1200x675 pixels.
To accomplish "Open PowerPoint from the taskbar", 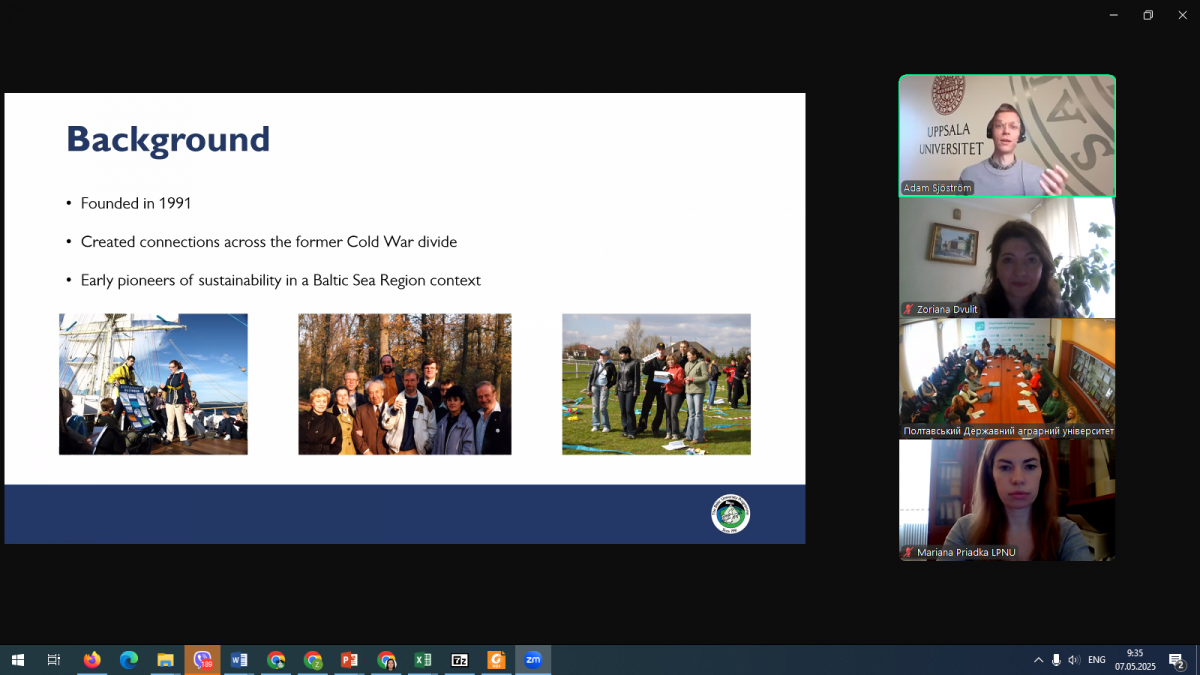I will tap(349, 660).
